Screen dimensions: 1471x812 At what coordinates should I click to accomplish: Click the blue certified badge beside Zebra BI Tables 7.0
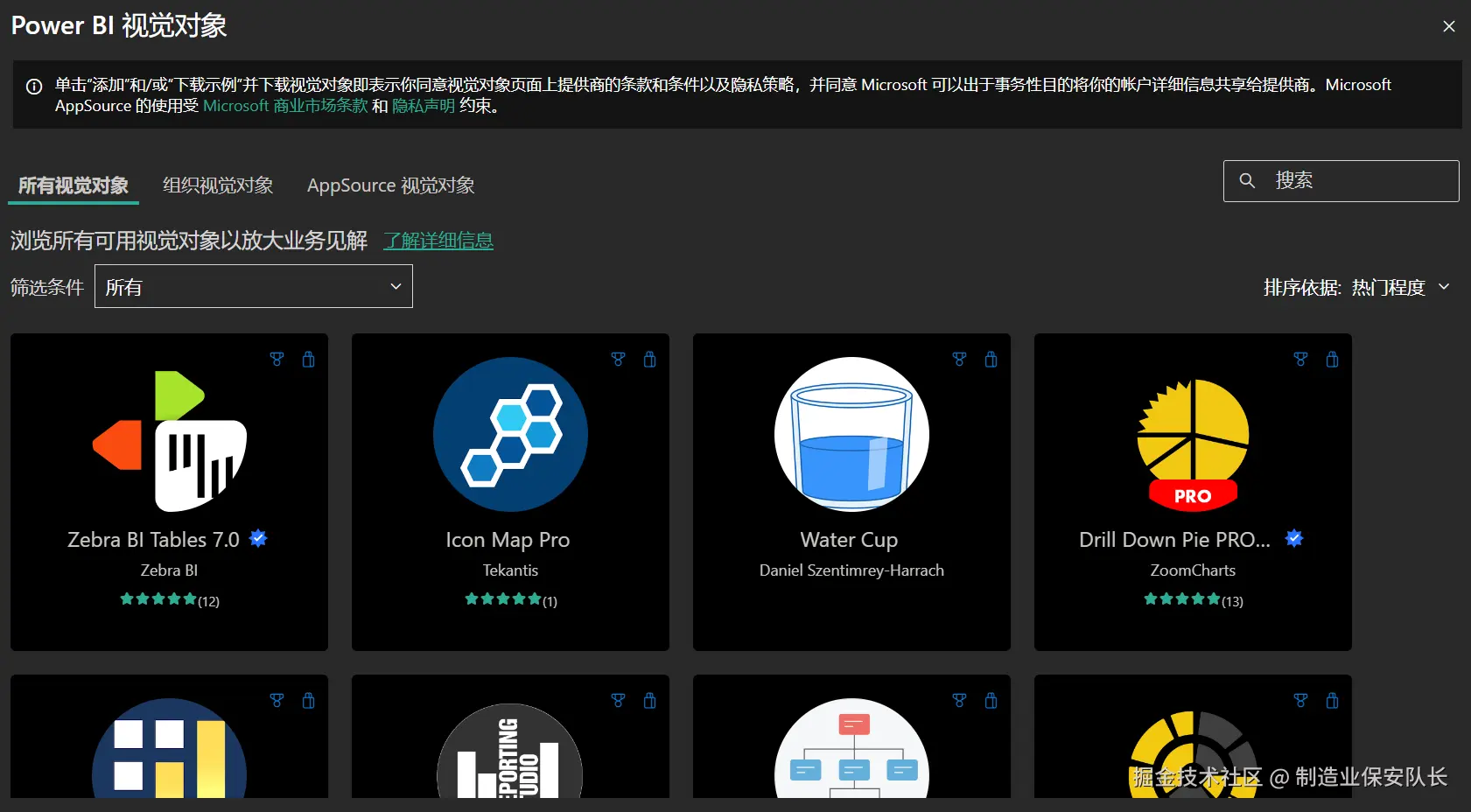[258, 538]
